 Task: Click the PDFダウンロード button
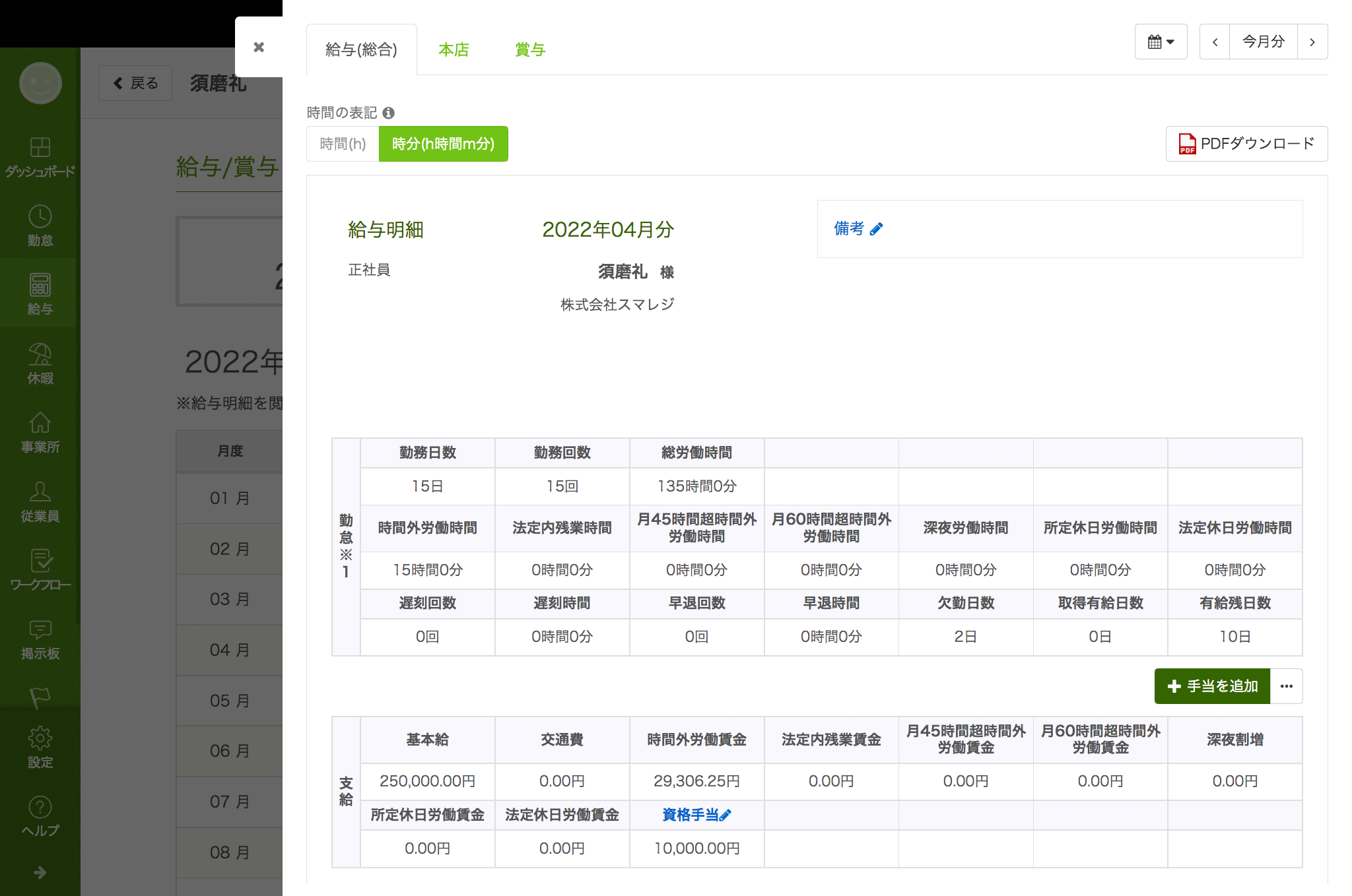tap(1246, 144)
